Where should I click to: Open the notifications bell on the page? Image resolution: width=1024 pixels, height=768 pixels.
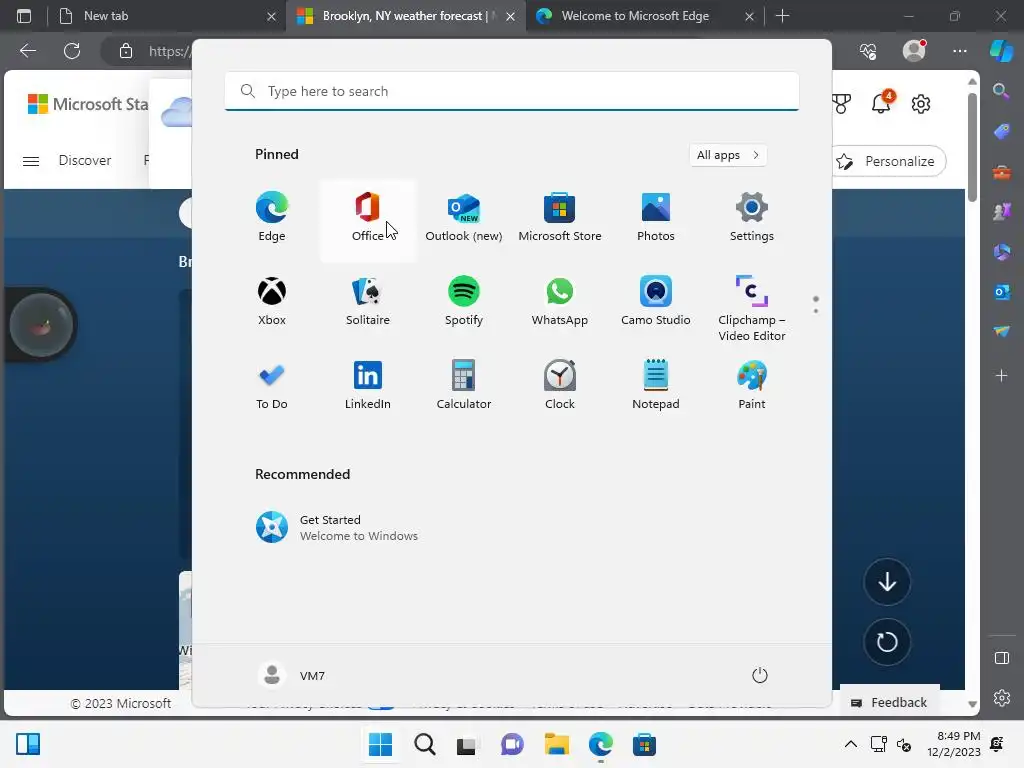click(882, 103)
